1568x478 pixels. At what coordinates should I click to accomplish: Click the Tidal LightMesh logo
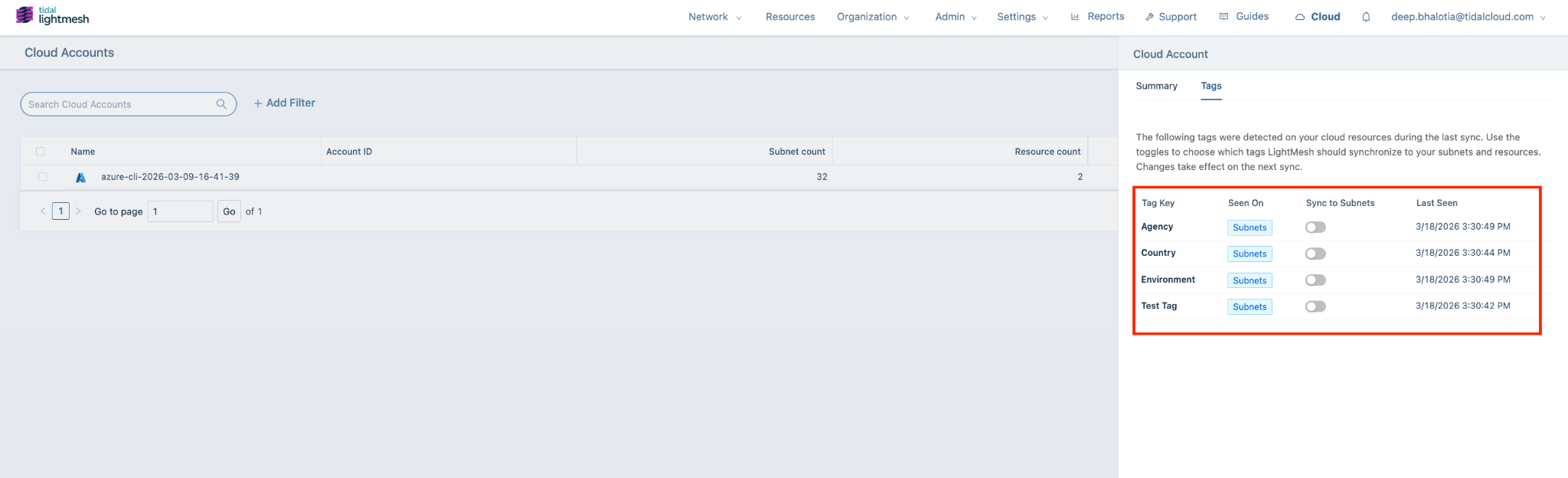click(x=52, y=15)
